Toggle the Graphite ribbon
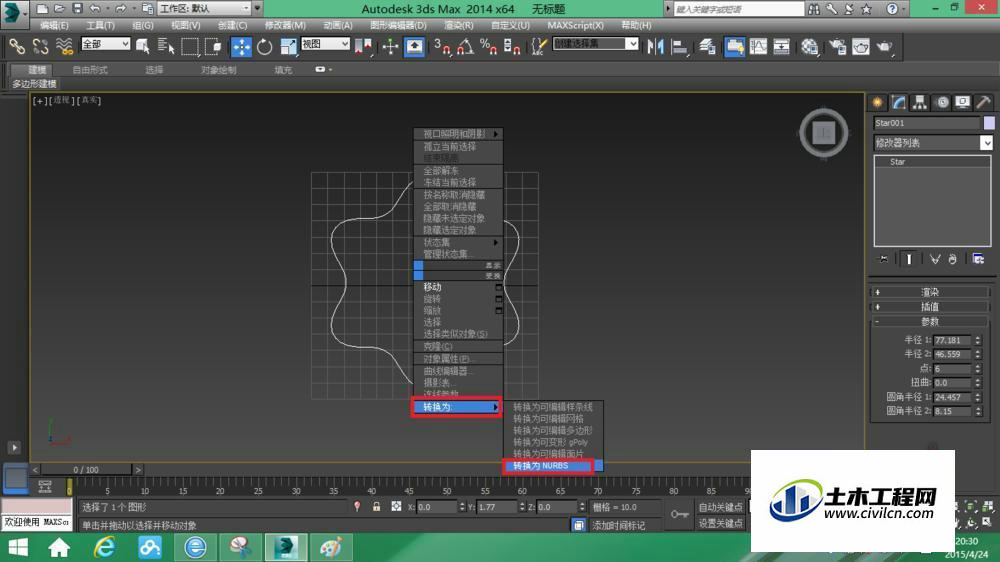1000x562 pixels. (x=734, y=47)
